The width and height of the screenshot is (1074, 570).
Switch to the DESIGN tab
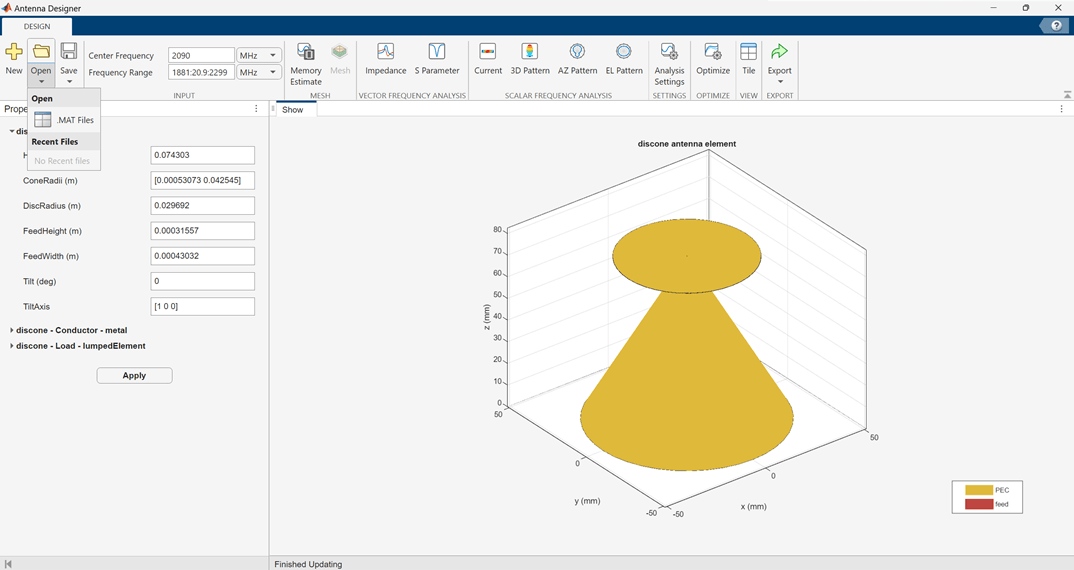pos(36,26)
